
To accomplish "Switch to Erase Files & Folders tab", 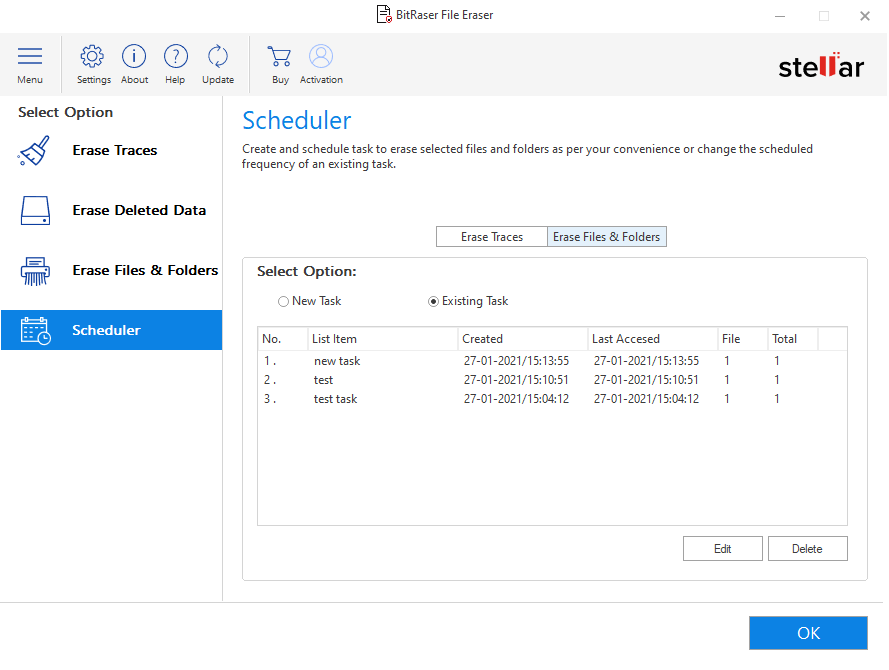I will coord(607,237).
